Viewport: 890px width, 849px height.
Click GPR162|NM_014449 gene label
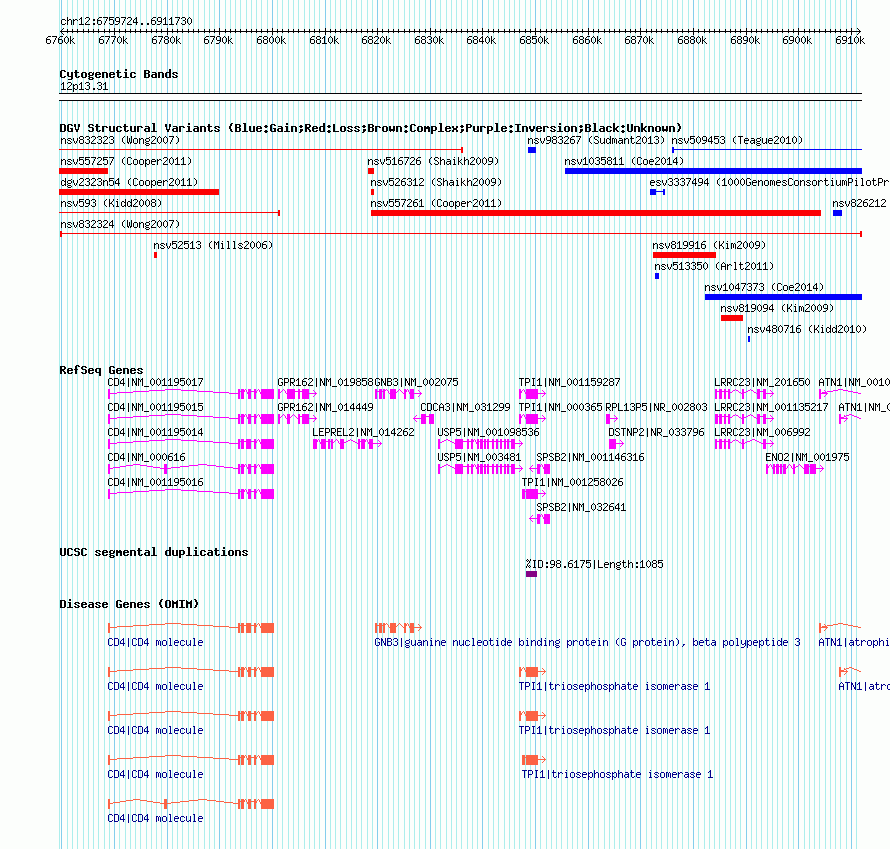pos(325,407)
